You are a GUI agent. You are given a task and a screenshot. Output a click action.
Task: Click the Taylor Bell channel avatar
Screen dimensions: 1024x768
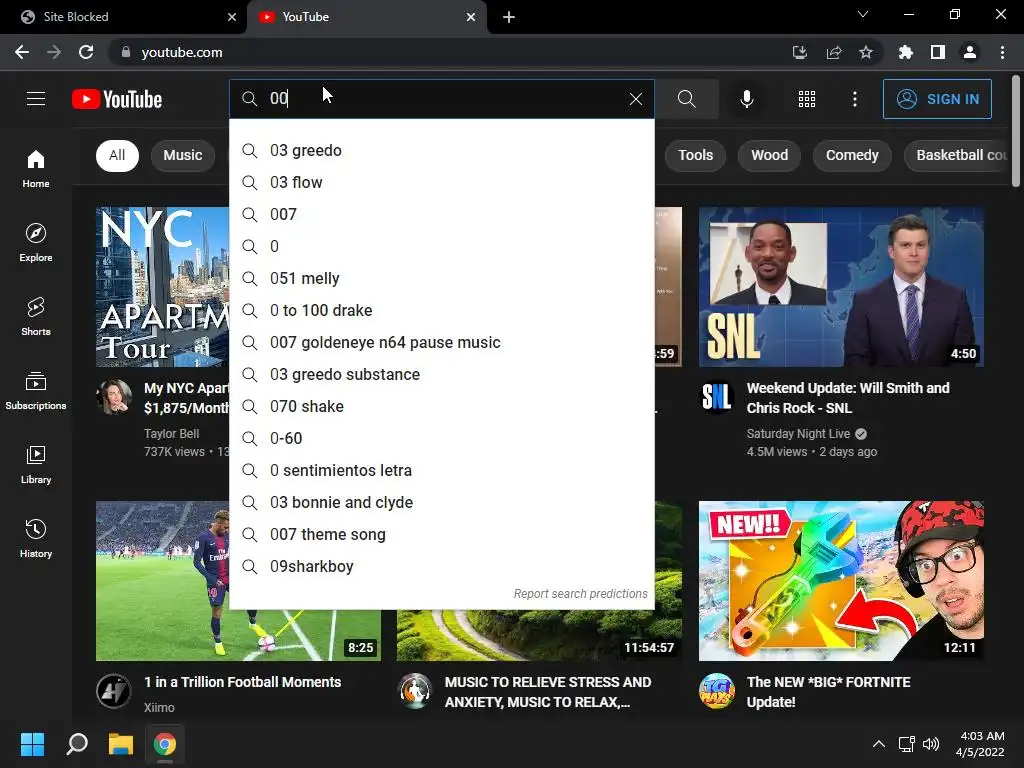pos(114,396)
